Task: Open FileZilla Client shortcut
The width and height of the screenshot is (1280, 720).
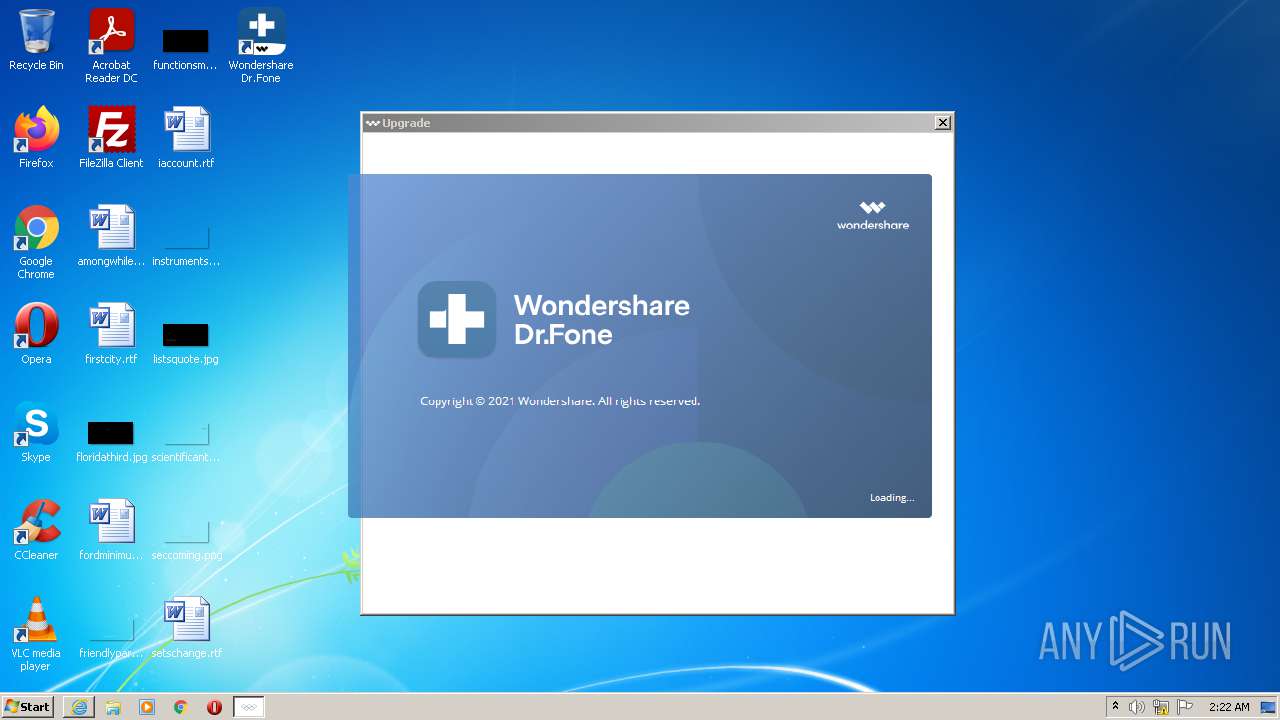Action: 111,137
